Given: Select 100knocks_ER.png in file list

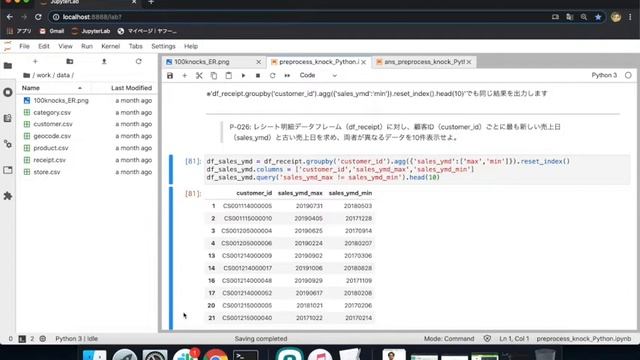Looking at the screenshot, I should pos(87,100).
